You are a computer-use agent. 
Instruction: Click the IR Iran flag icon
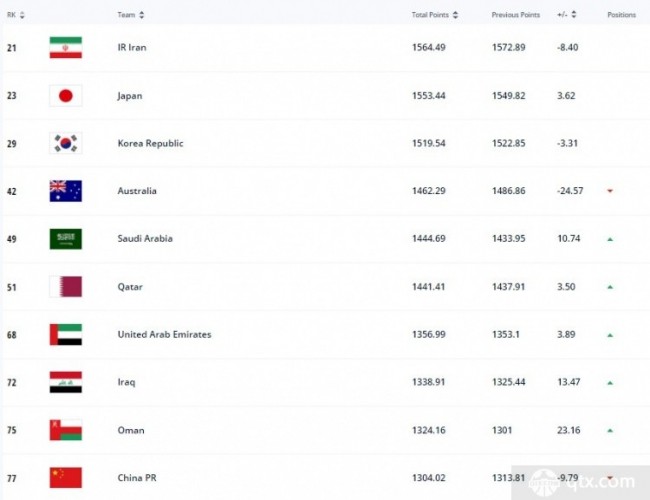pyautogui.click(x=66, y=48)
